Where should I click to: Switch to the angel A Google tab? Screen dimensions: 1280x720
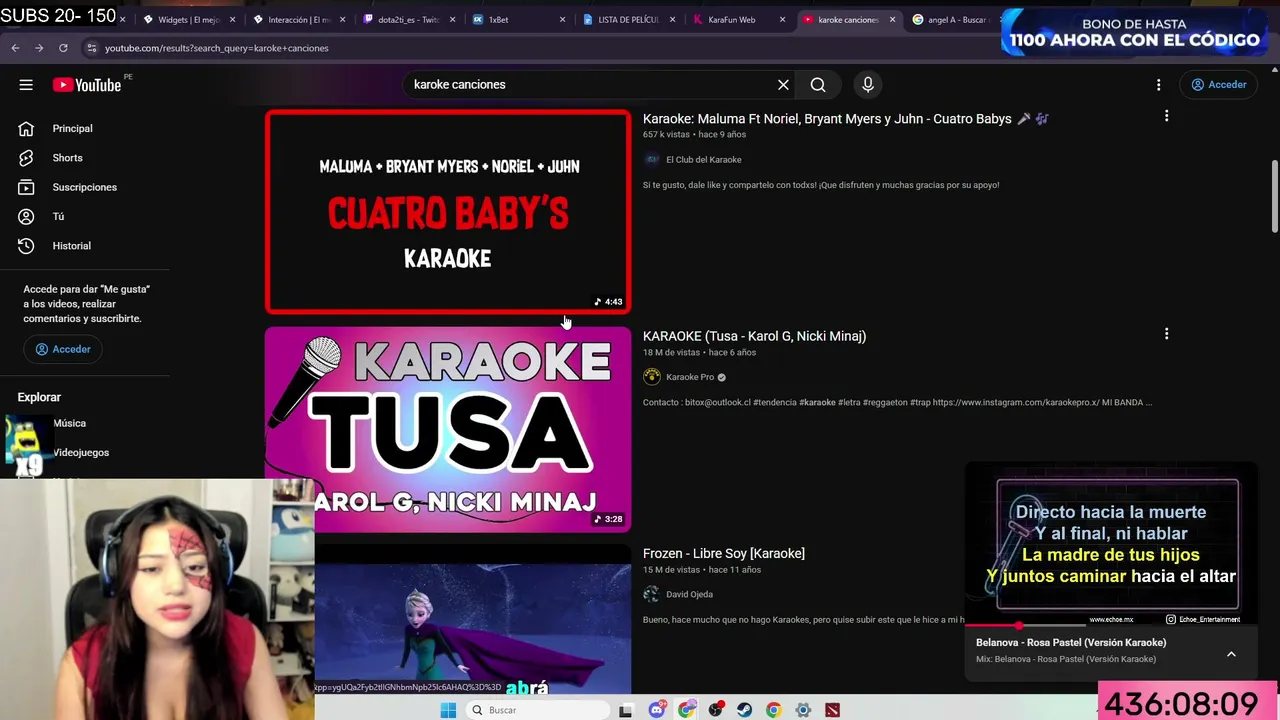pos(958,19)
